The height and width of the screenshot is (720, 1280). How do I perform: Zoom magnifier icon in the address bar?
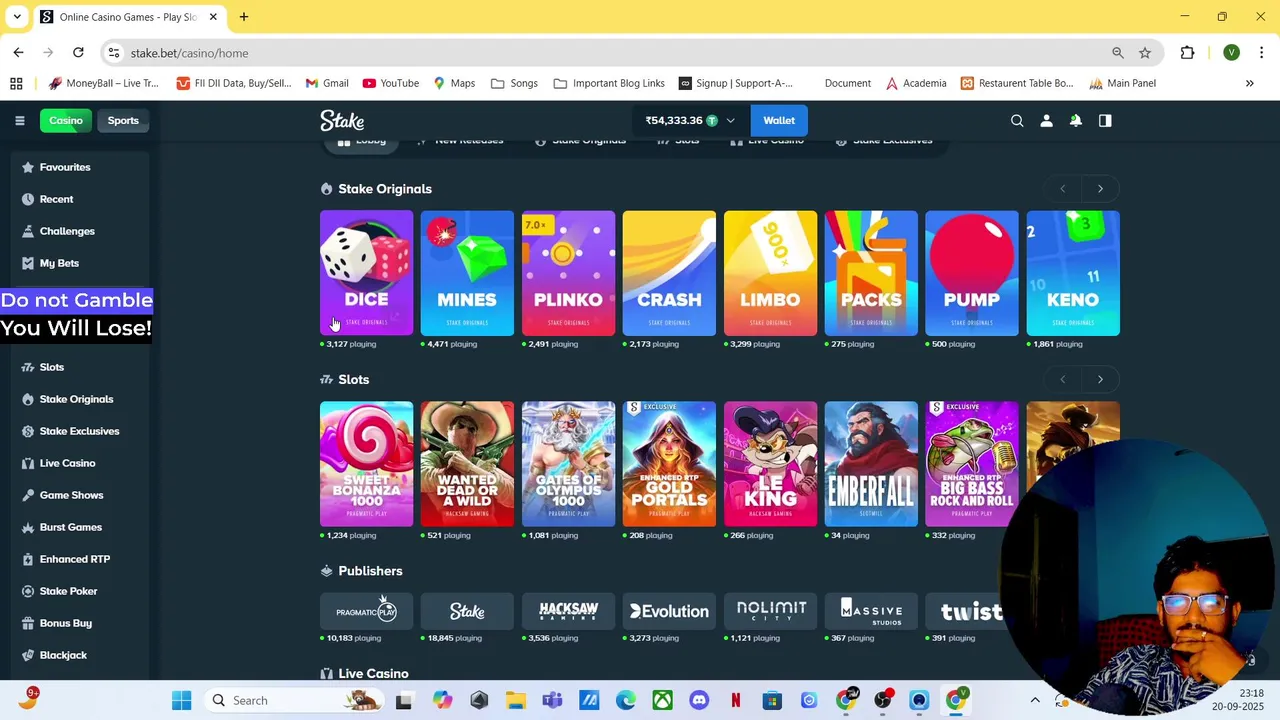1117,53
